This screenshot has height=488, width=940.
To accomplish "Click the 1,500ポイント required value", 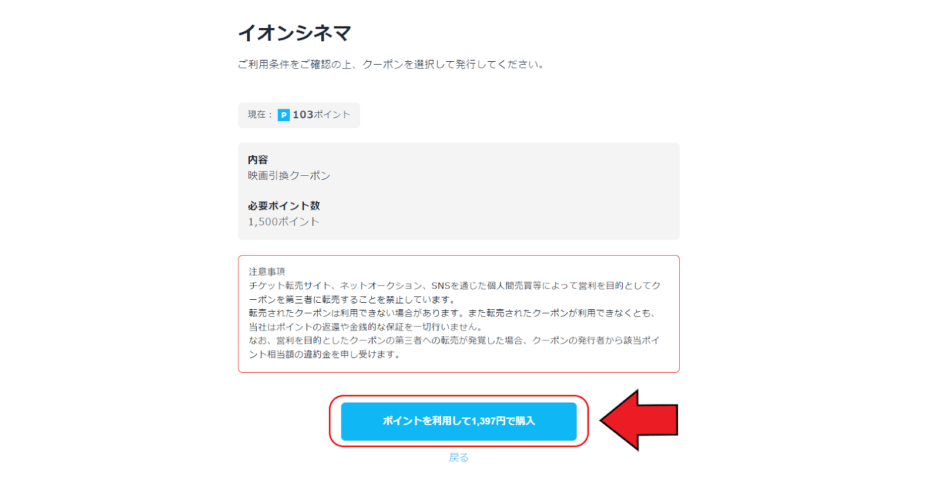I will [x=284, y=222].
